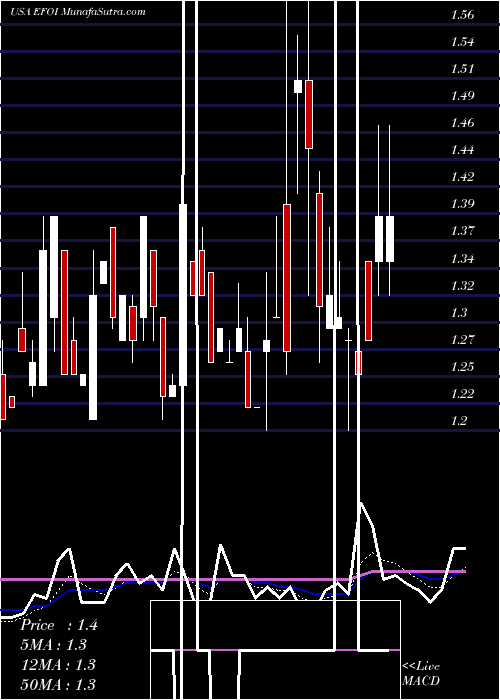Screen dimensions: 500x700
Task: Click the last white candlestick on the right
Action: (390, 239)
